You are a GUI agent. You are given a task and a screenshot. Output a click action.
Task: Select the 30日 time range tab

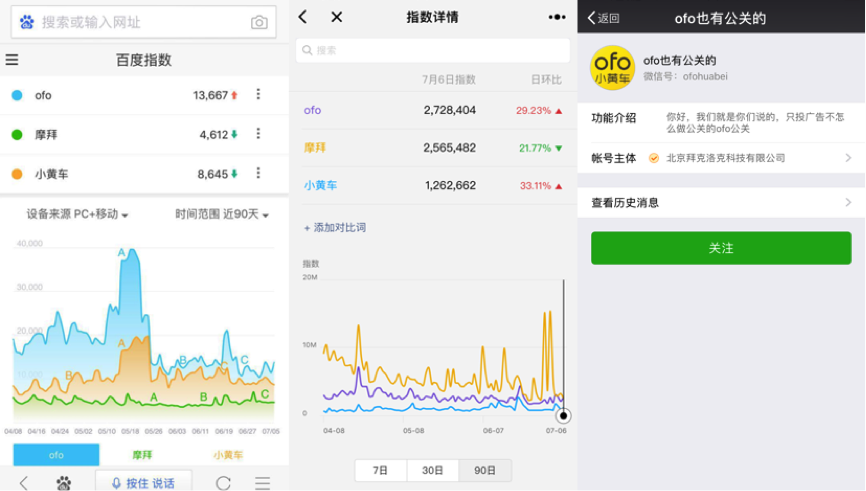coord(432,470)
